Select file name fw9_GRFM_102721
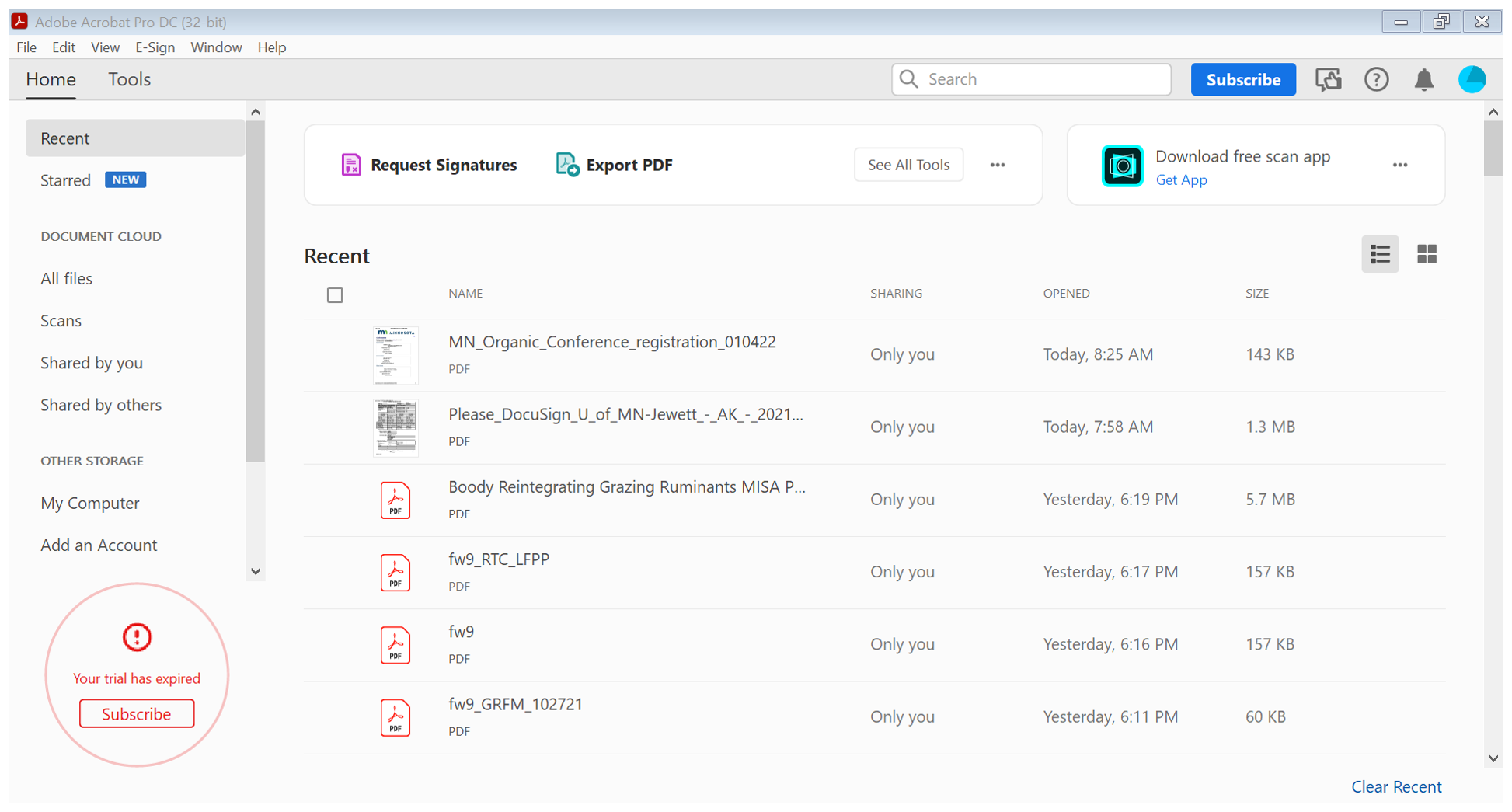This screenshot has height=812, width=1512. 515,704
